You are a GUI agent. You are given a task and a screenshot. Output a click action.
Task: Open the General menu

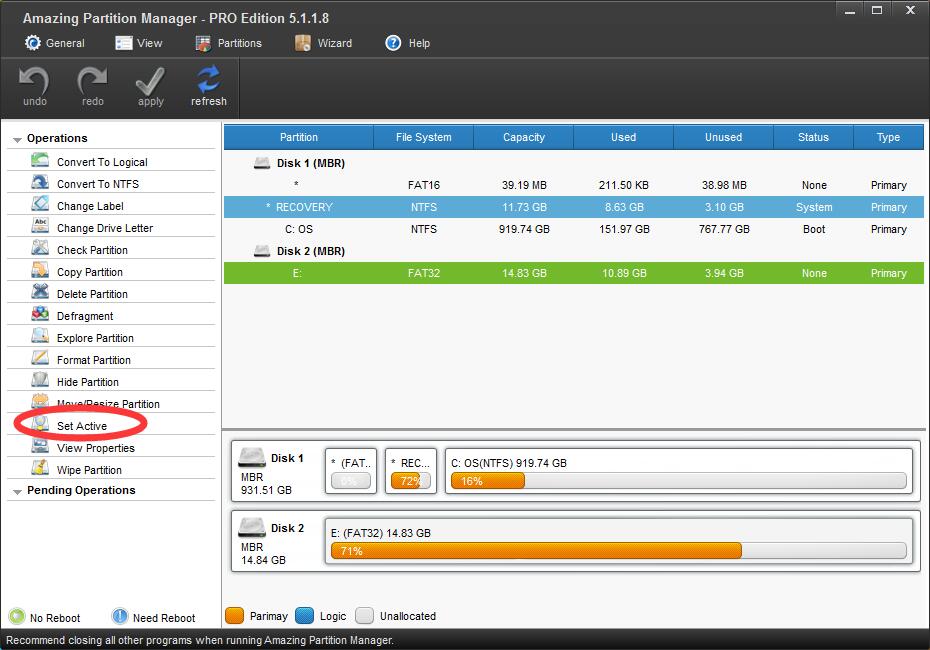click(x=55, y=43)
